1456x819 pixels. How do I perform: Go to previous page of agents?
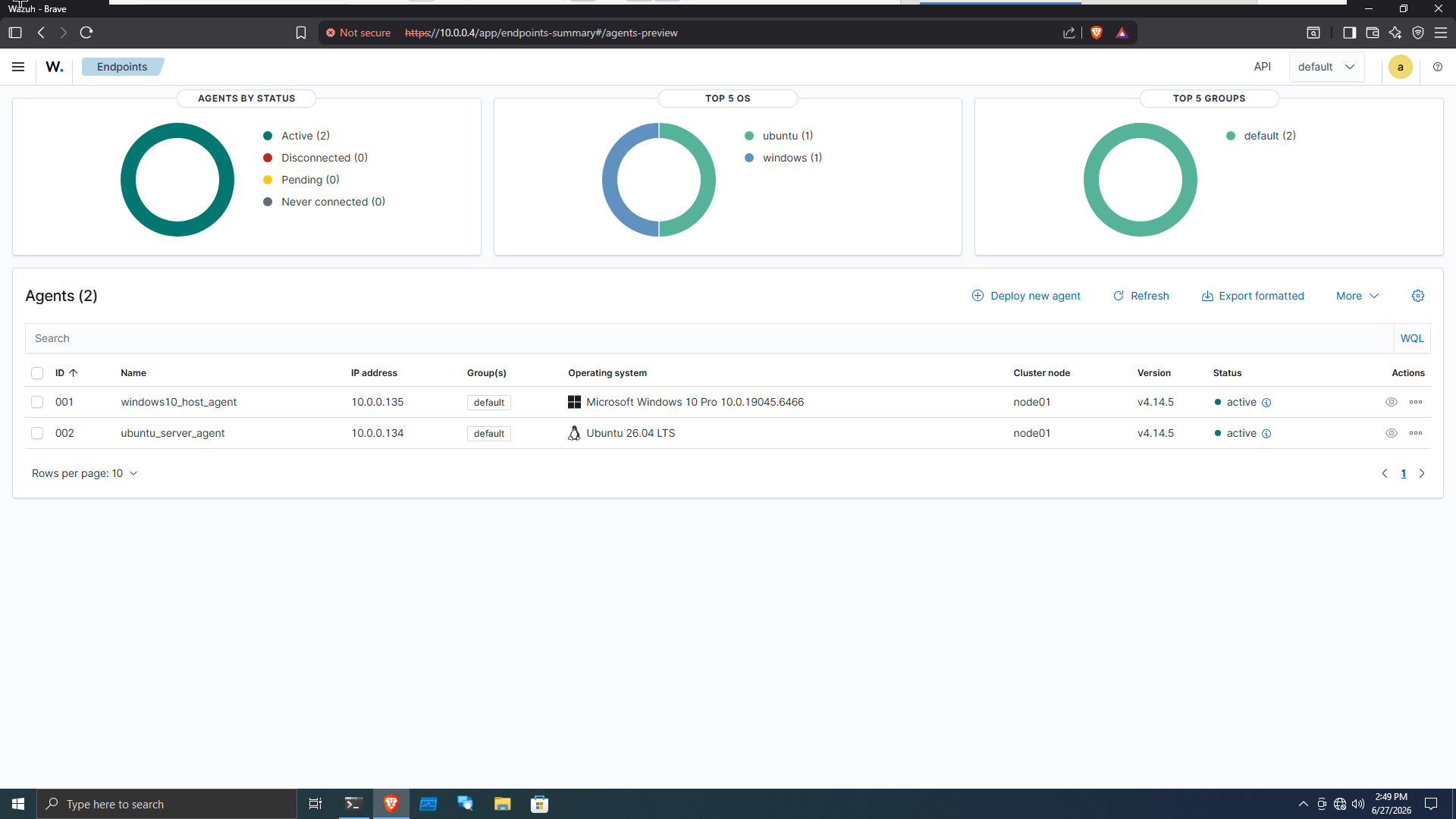click(x=1384, y=473)
